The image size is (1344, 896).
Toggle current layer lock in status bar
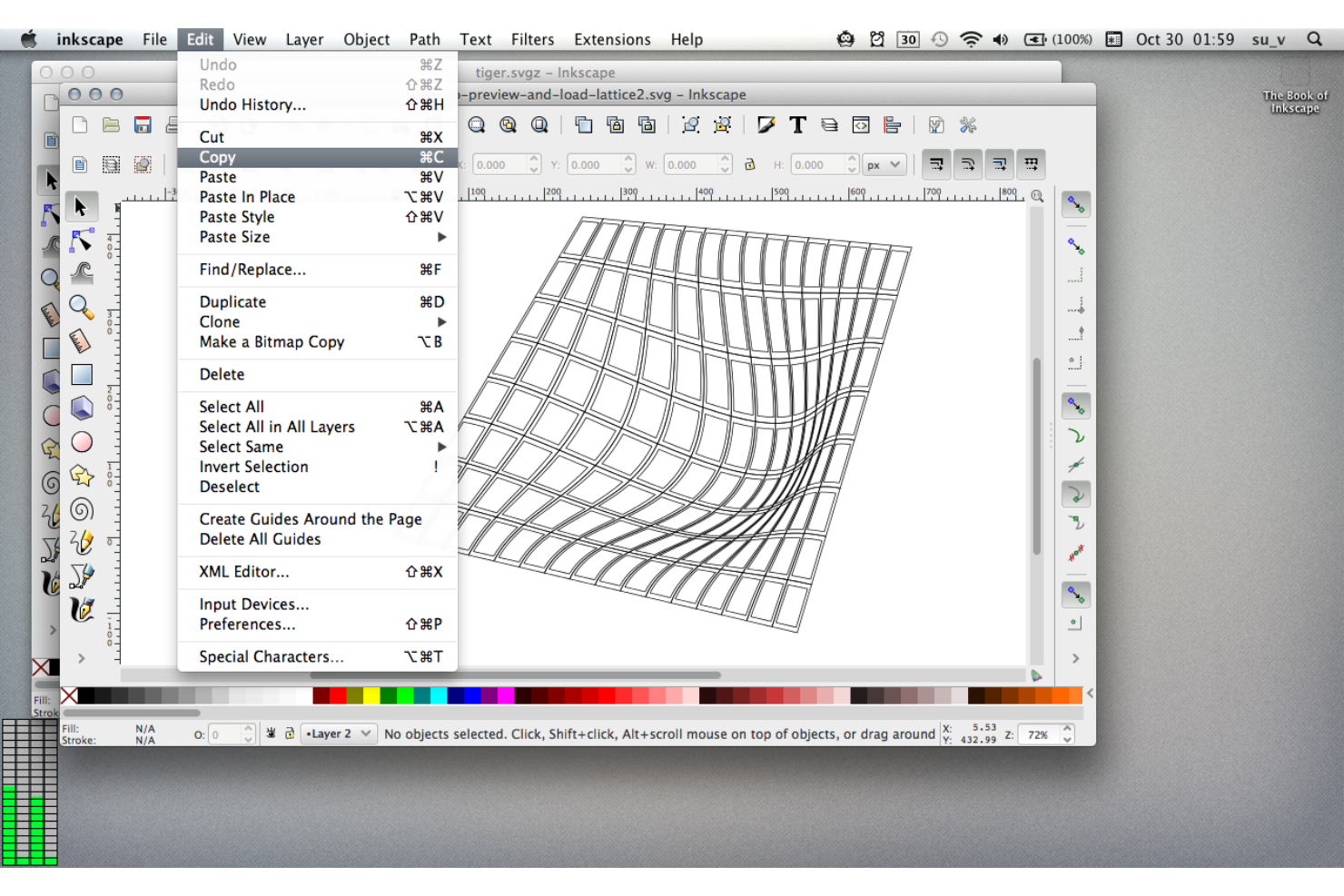290,734
